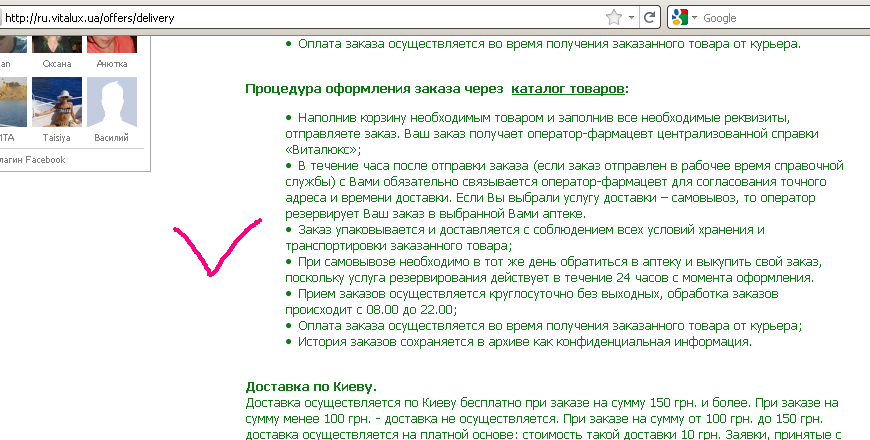Click the "Процедура оформления заказа через" heading
Viewport: 870px width, 440px height.
372,88
